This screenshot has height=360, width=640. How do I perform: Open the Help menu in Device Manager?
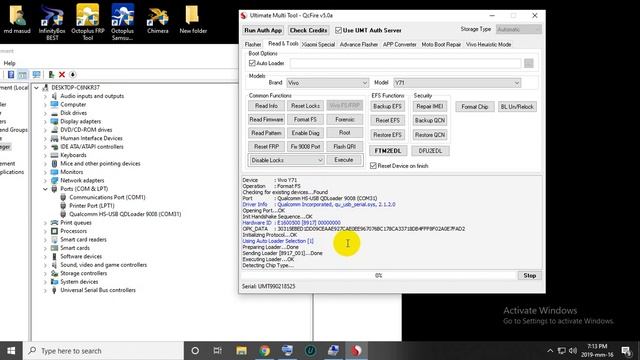click(9, 63)
